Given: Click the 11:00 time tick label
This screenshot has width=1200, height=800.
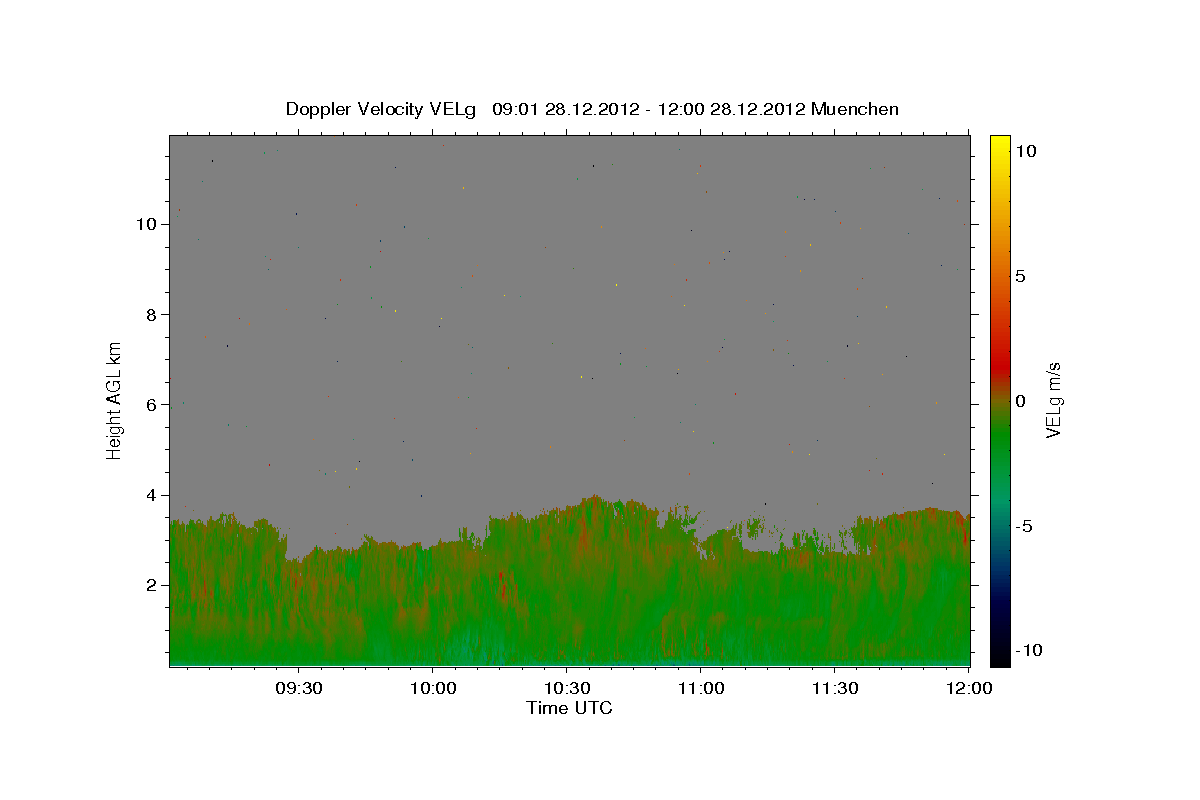Looking at the screenshot, I should click(x=700, y=688).
